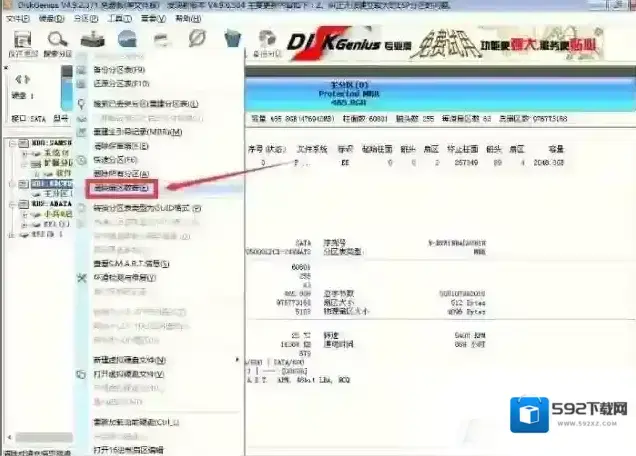Click the Backup Partition toolbar icon
Image resolution: width=636 pixels, height=456 pixels.
click(x=267, y=40)
